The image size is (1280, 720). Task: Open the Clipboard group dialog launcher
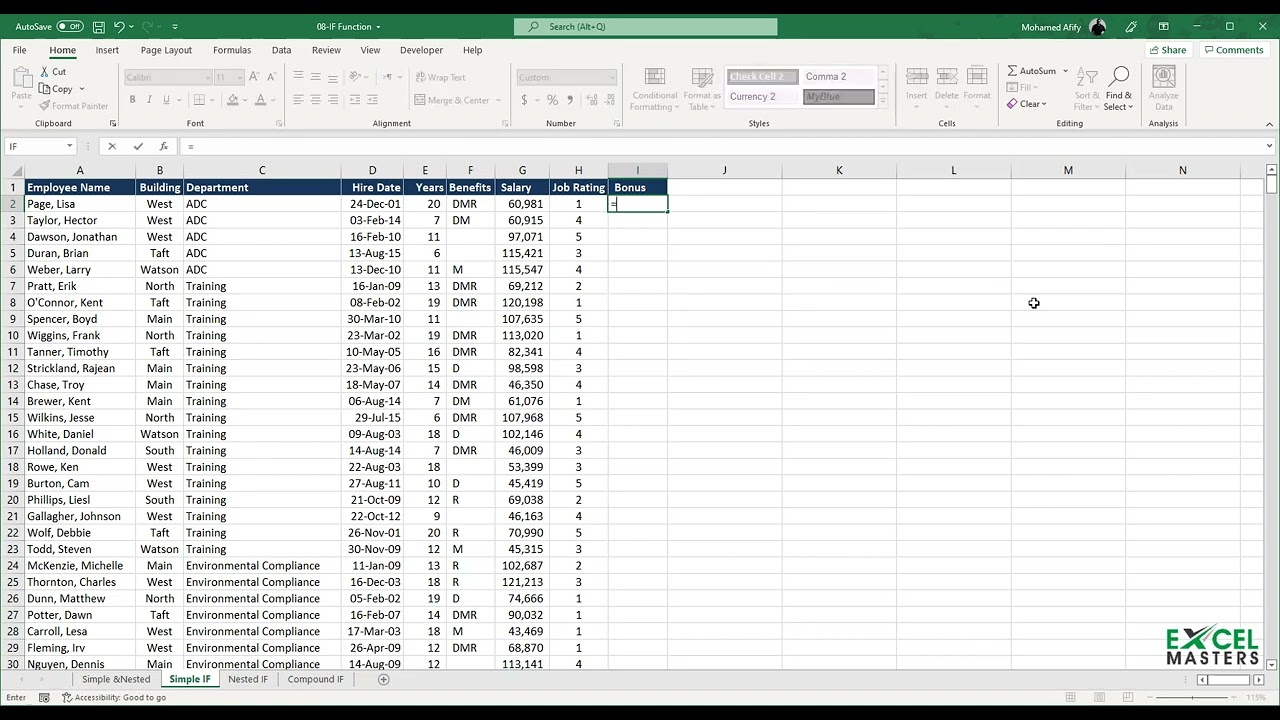[113, 124]
